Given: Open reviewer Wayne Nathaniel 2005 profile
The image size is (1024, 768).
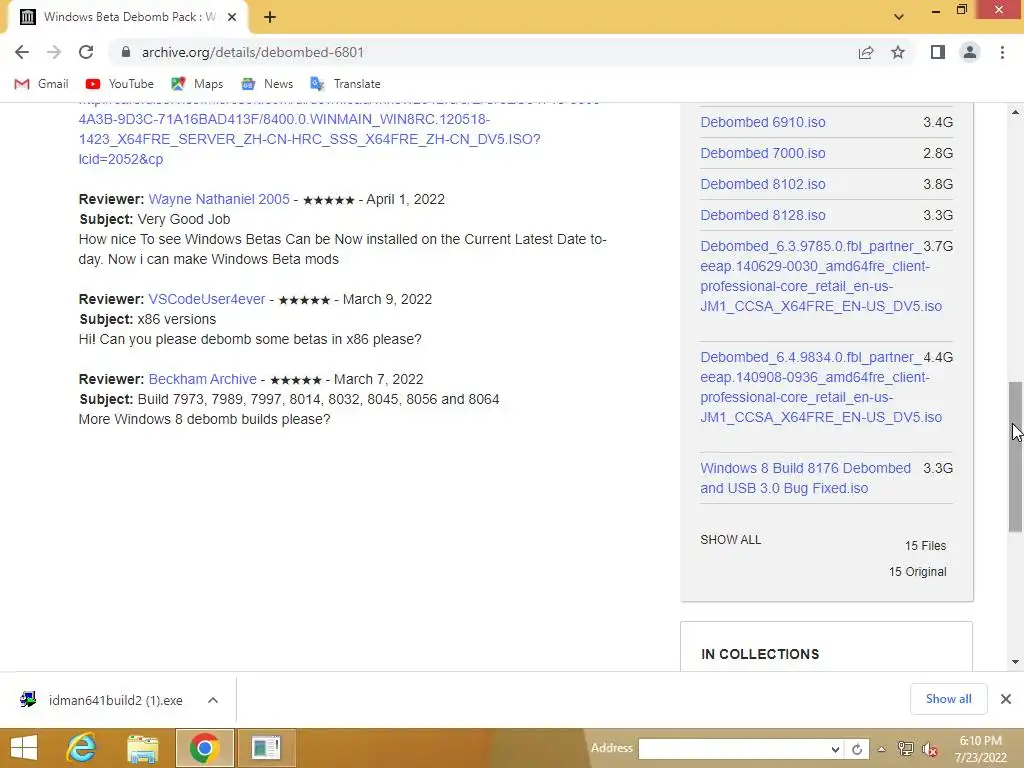Looking at the screenshot, I should (x=219, y=199).
